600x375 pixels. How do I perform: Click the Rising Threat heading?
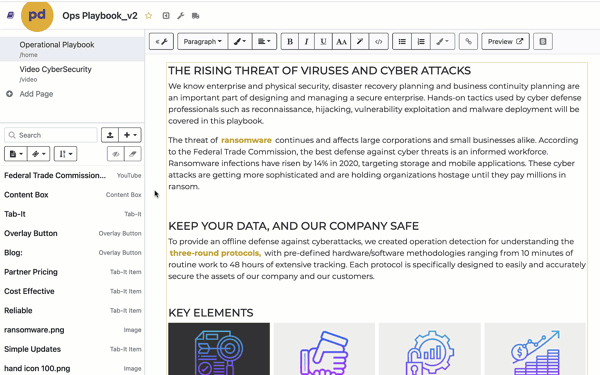320,71
